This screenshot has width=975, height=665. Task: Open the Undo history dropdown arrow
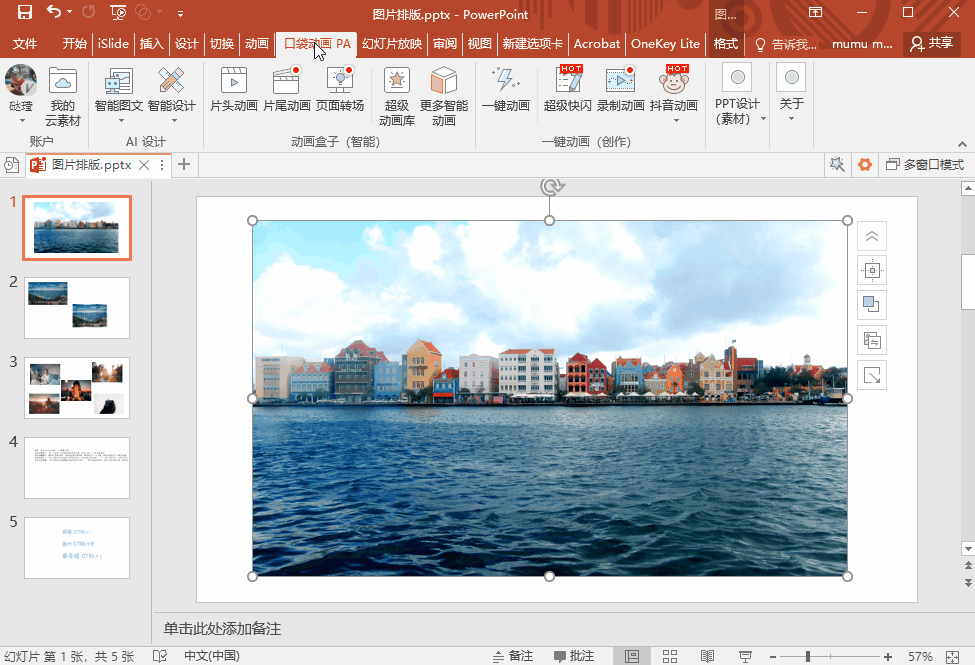[69, 12]
